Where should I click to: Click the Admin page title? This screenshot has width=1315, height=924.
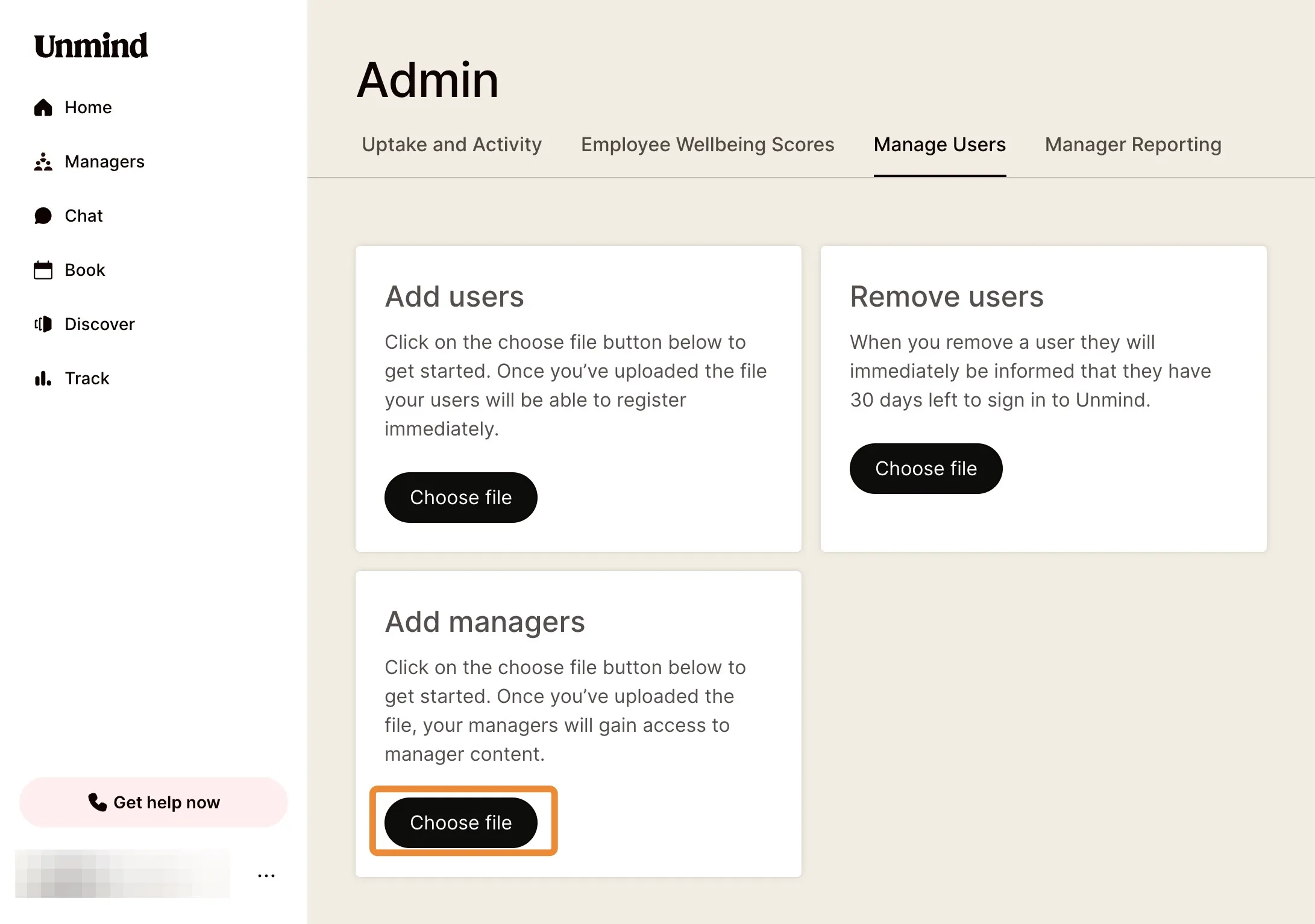tap(428, 80)
